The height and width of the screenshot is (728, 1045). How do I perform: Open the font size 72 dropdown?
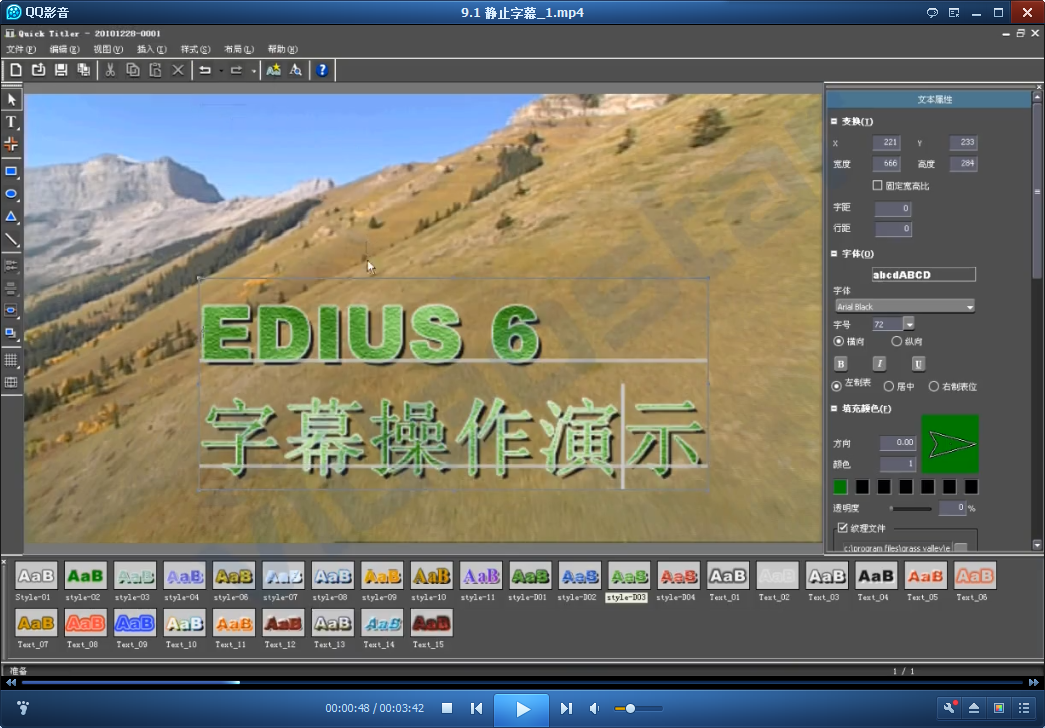coord(908,324)
